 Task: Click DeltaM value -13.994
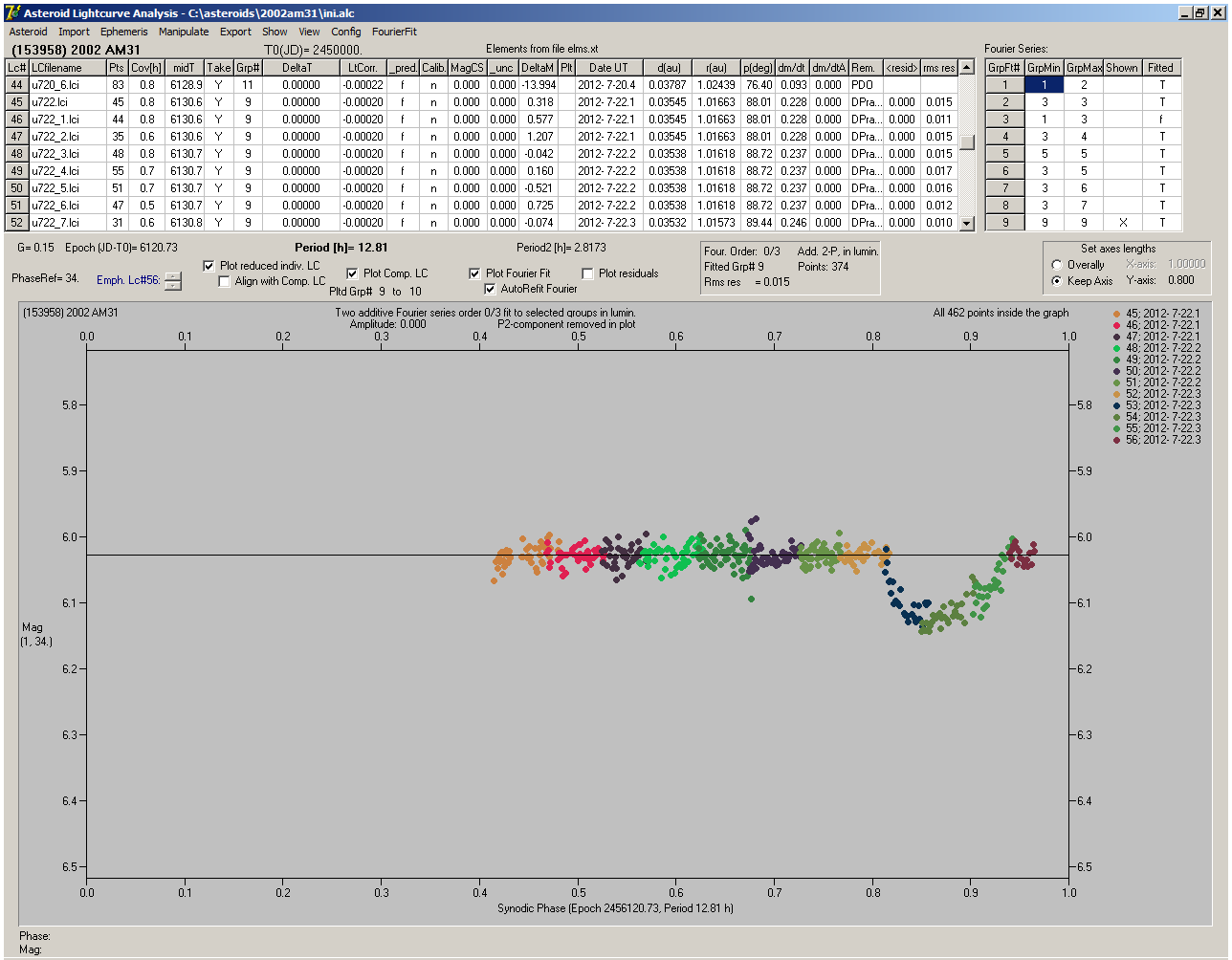pos(538,85)
